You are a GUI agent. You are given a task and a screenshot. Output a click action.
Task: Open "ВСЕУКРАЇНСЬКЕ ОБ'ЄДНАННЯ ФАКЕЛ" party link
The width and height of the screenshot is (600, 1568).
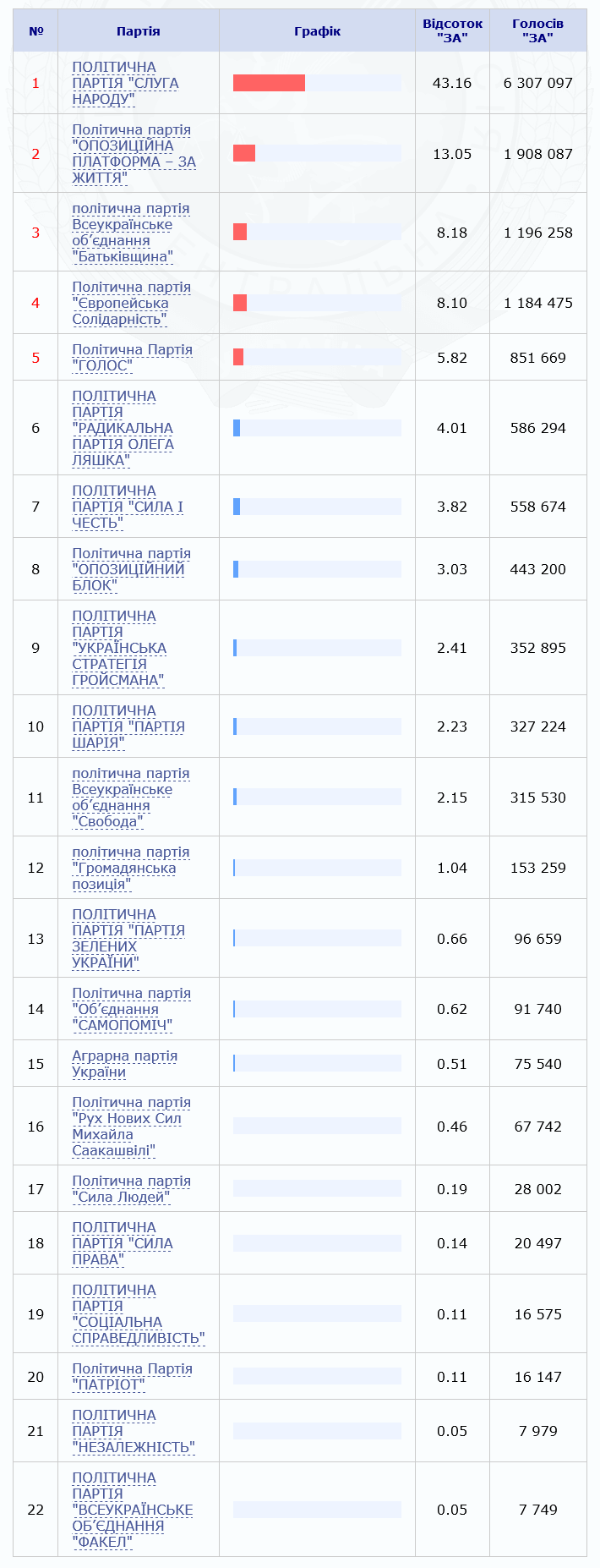[x=132, y=1510]
